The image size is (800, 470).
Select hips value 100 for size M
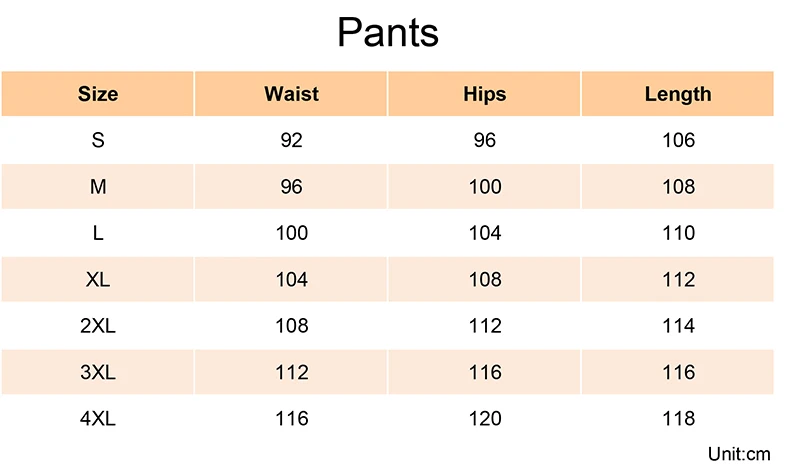(x=485, y=187)
